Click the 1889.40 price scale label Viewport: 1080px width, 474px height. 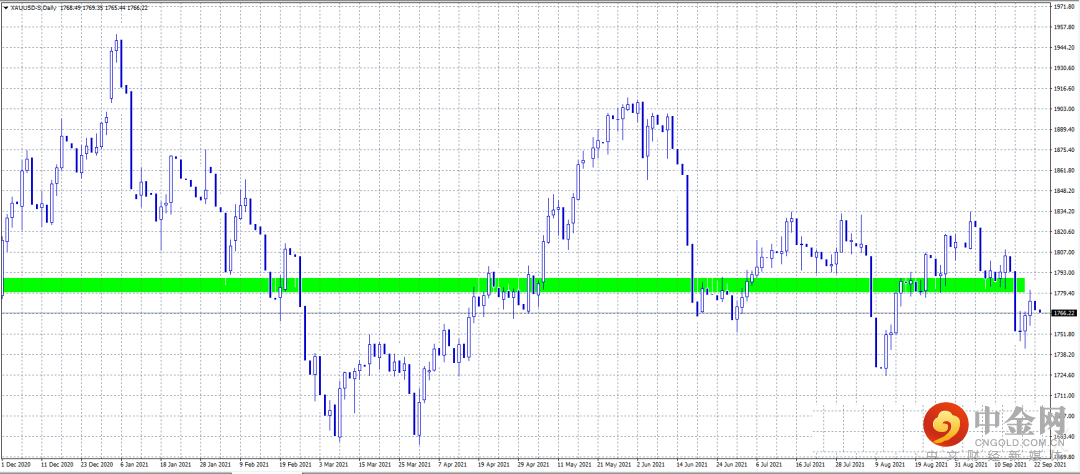[1065, 130]
